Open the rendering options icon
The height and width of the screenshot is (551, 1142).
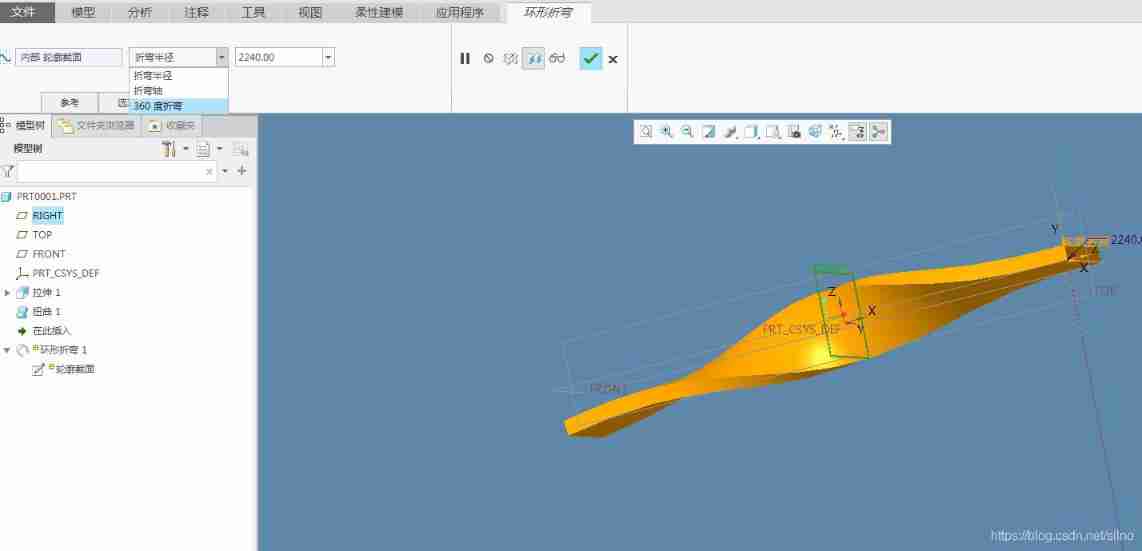point(730,132)
